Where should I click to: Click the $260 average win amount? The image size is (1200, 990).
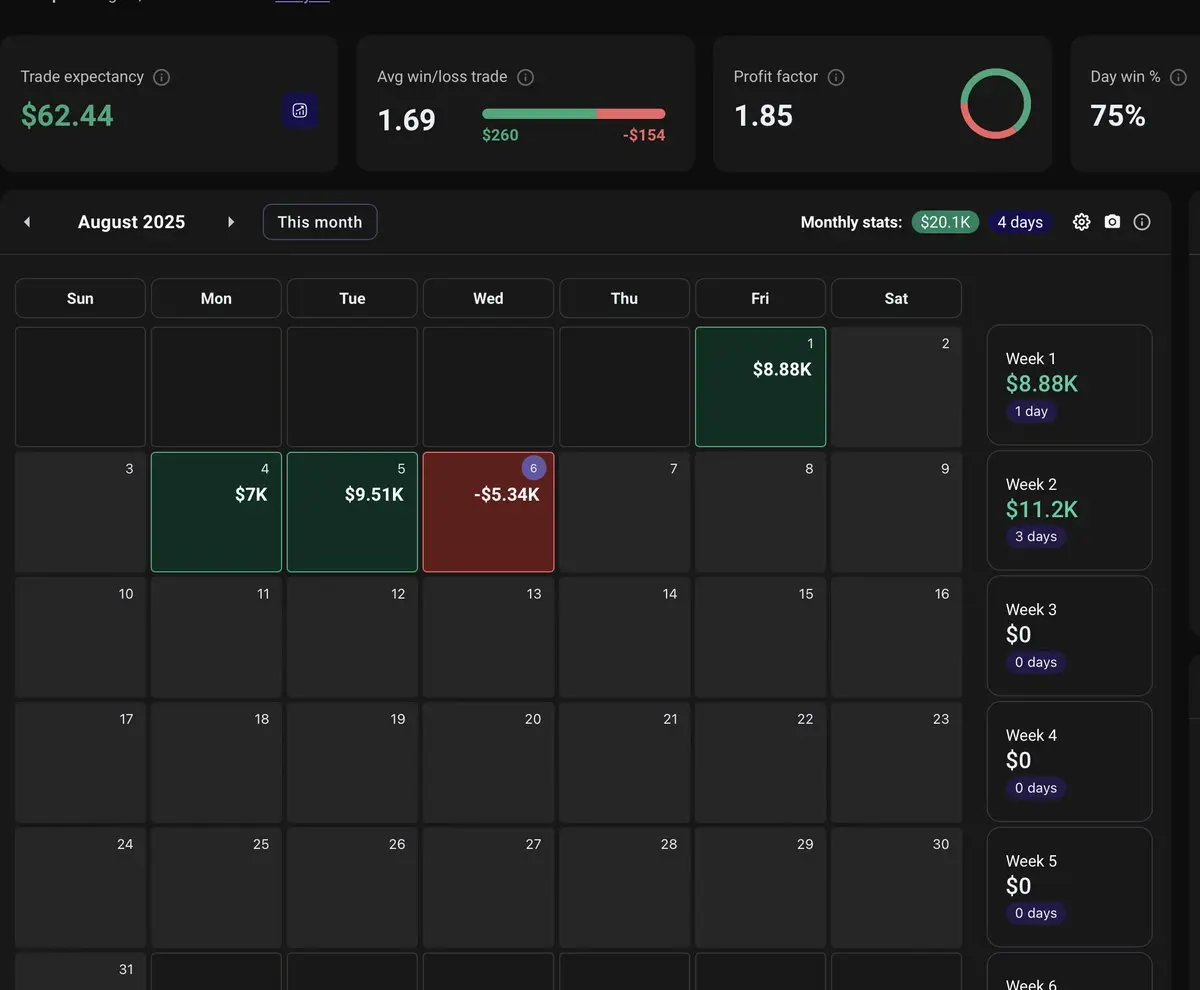point(500,135)
